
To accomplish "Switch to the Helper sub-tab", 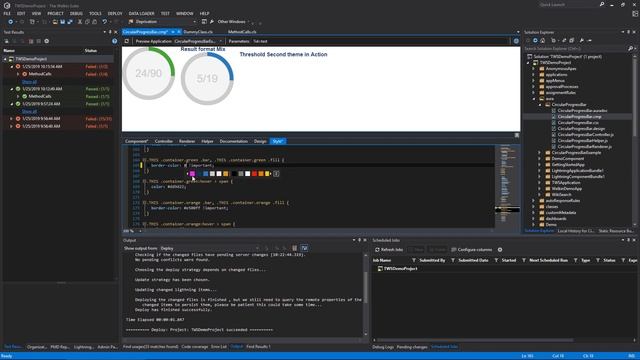I will pos(207,141).
